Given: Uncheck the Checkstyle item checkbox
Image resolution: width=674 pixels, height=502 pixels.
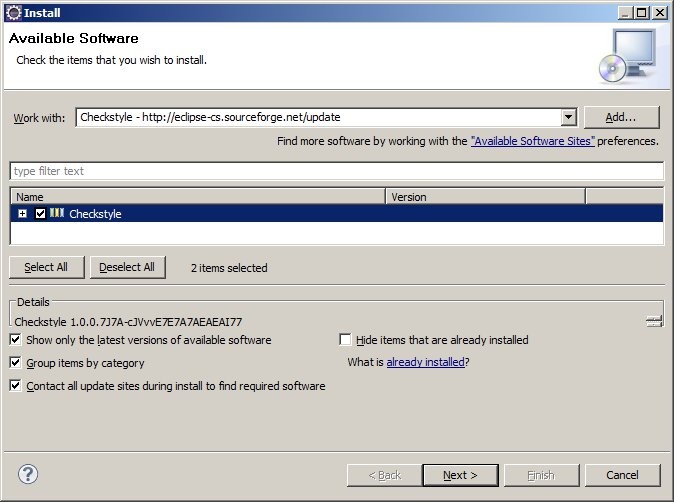Looking at the screenshot, I should 40,214.
